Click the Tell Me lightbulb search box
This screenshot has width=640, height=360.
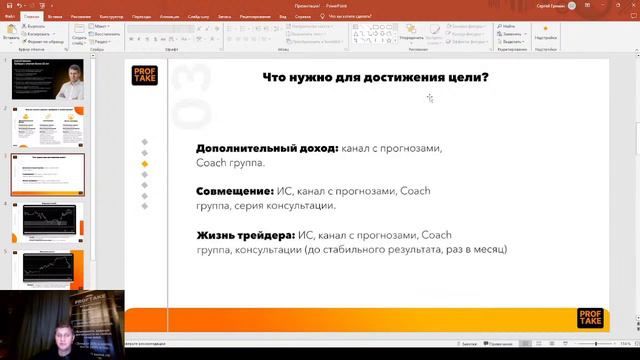click(x=346, y=16)
